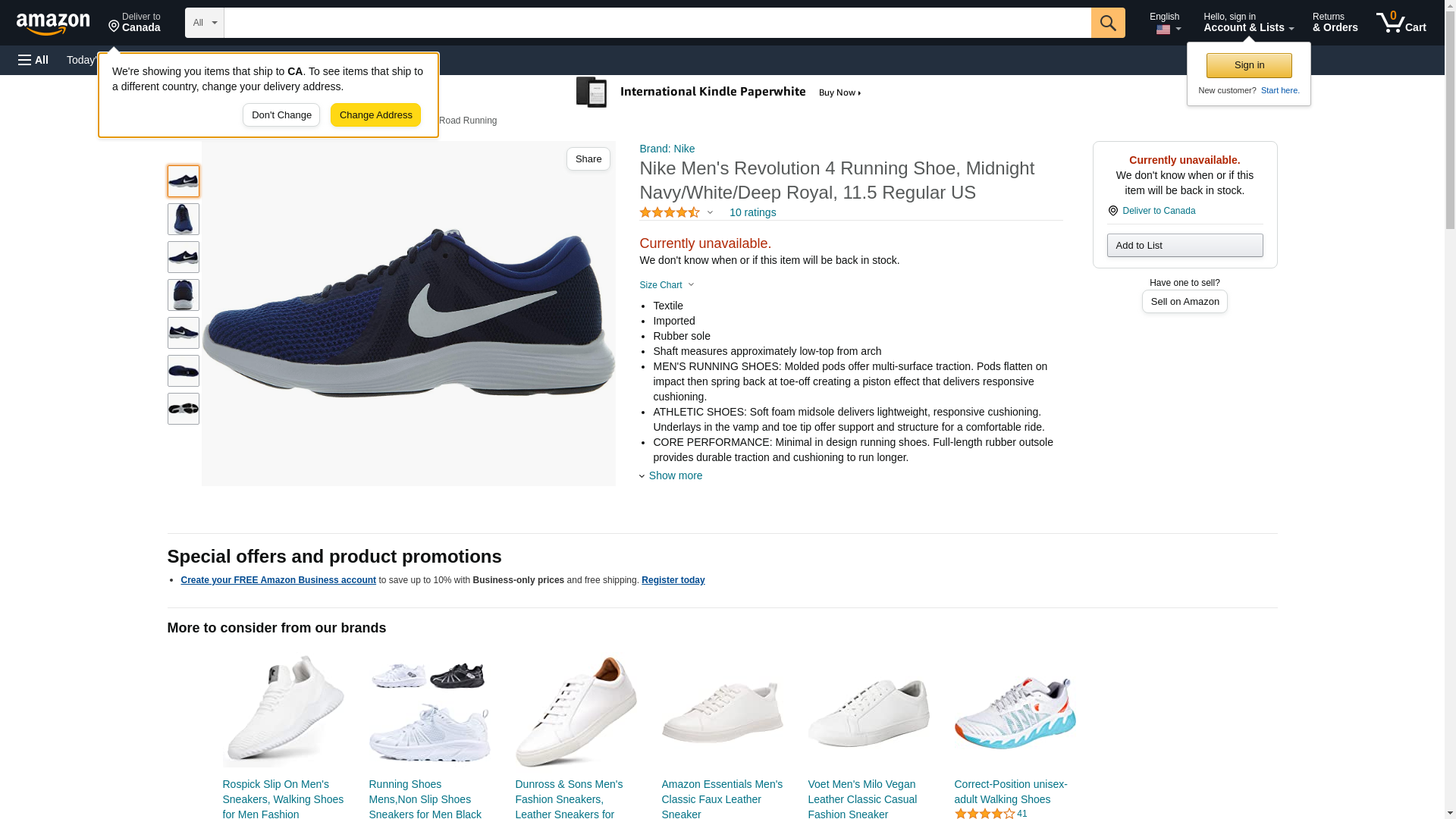Click the Amazon logo
1456x819 pixels.
tap(53, 24)
